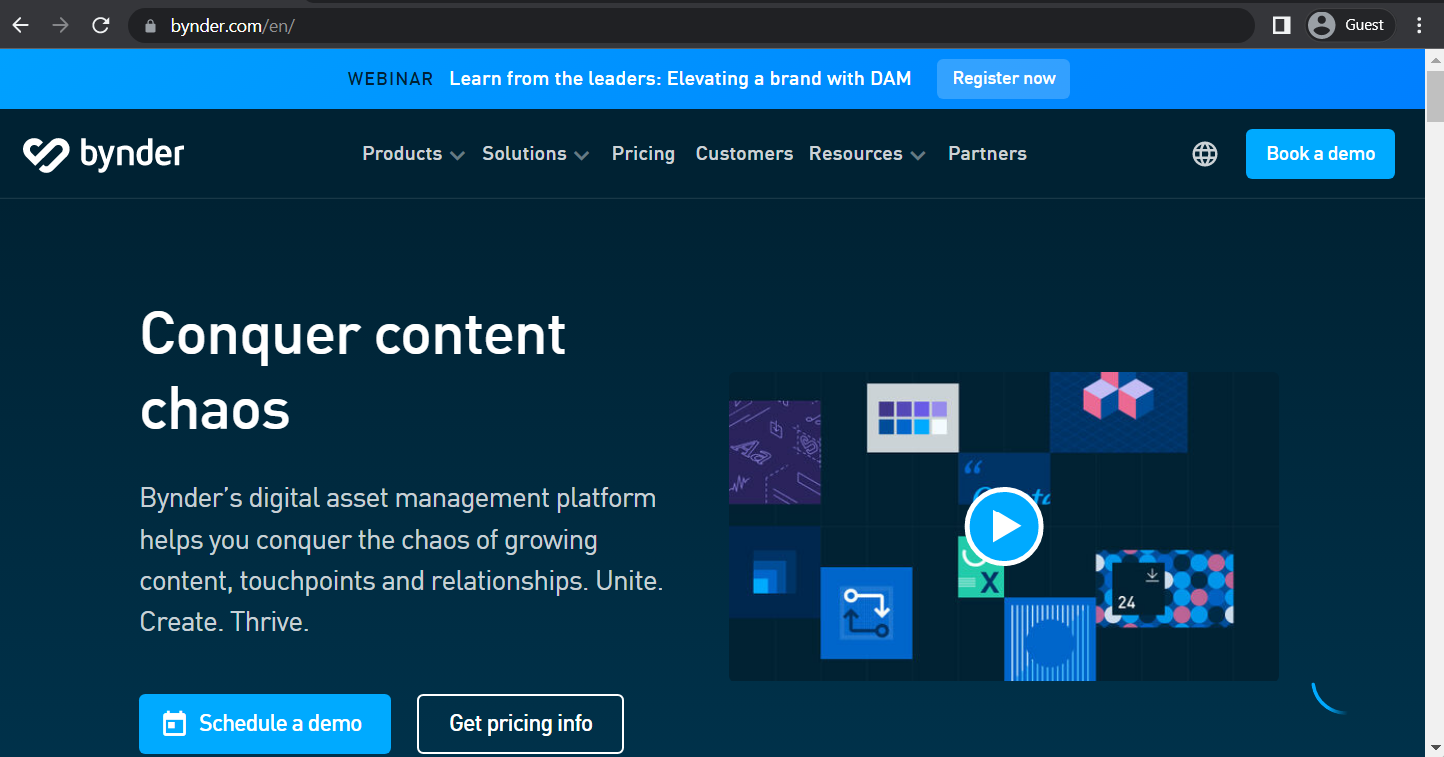Click the padlock site info icon
Screen dimensions: 1444x757
[x=151, y=26]
